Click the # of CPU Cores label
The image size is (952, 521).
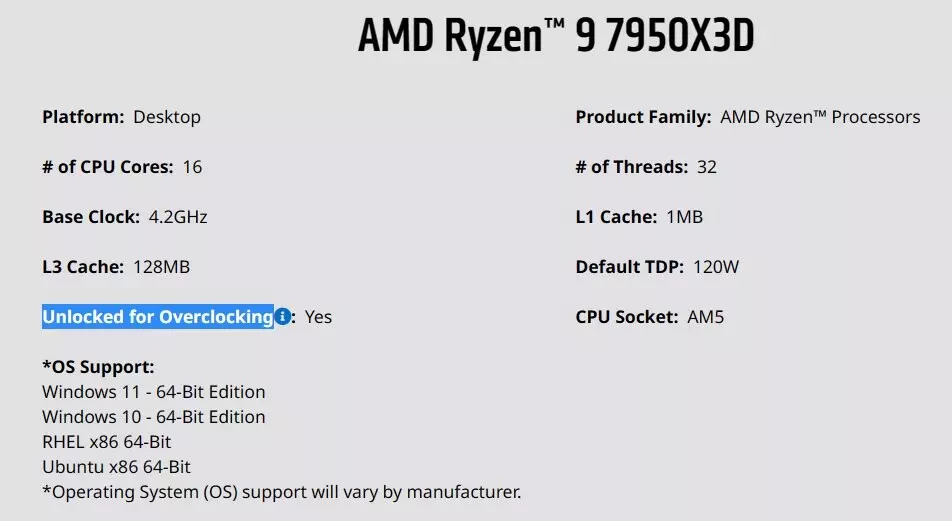coord(108,167)
